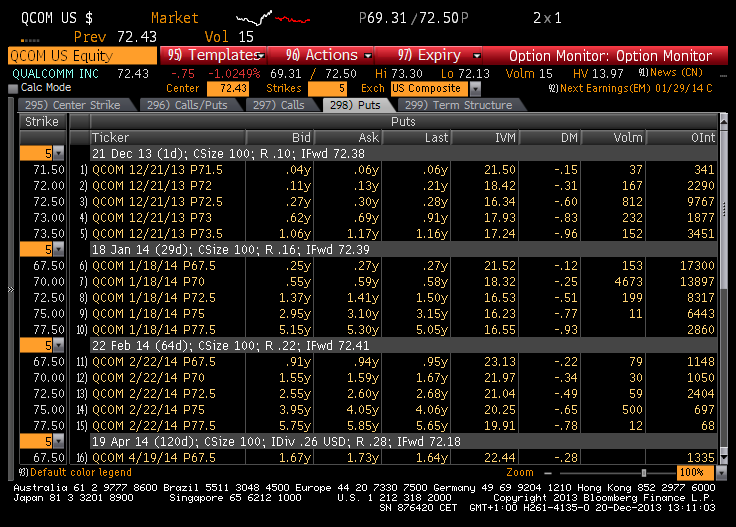This screenshot has width=736, height=527.
Task: Sort by the Bid column header
Action: click(x=280, y=137)
